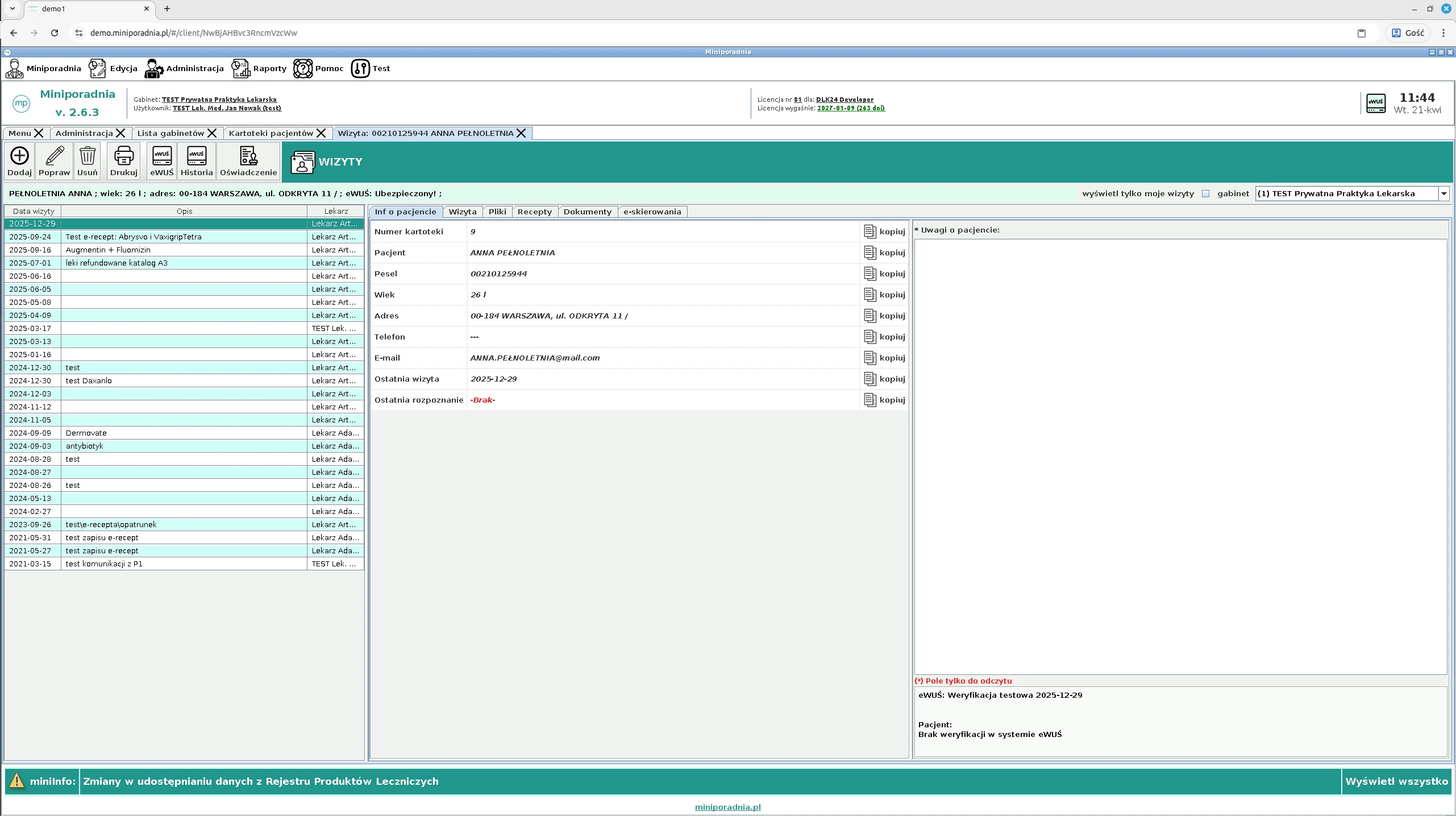Open the Administracja menu
This screenshot has width=1456, height=816.
pyautogui.click(x=184, y=69)
